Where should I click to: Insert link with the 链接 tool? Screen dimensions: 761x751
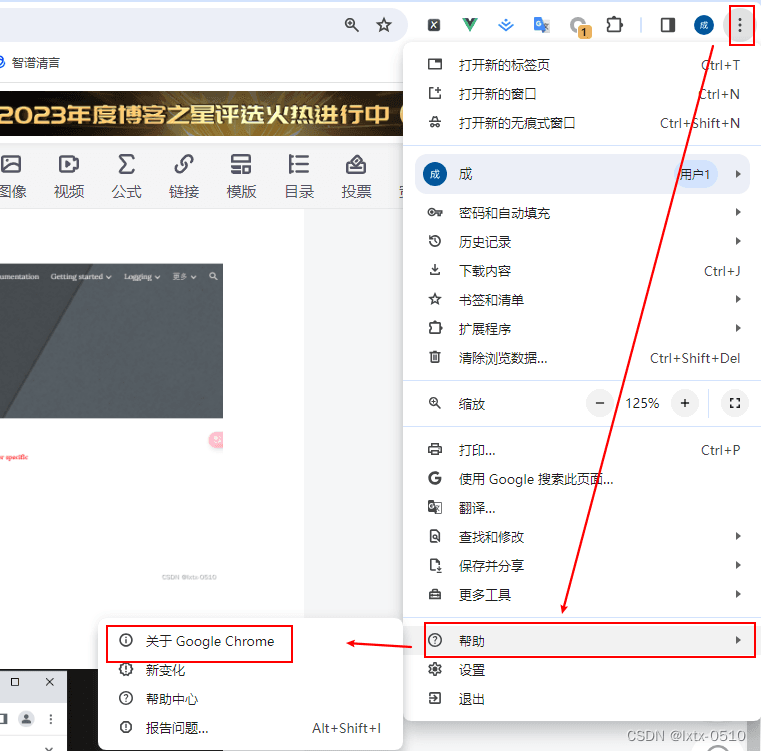(x=184, y=177)
